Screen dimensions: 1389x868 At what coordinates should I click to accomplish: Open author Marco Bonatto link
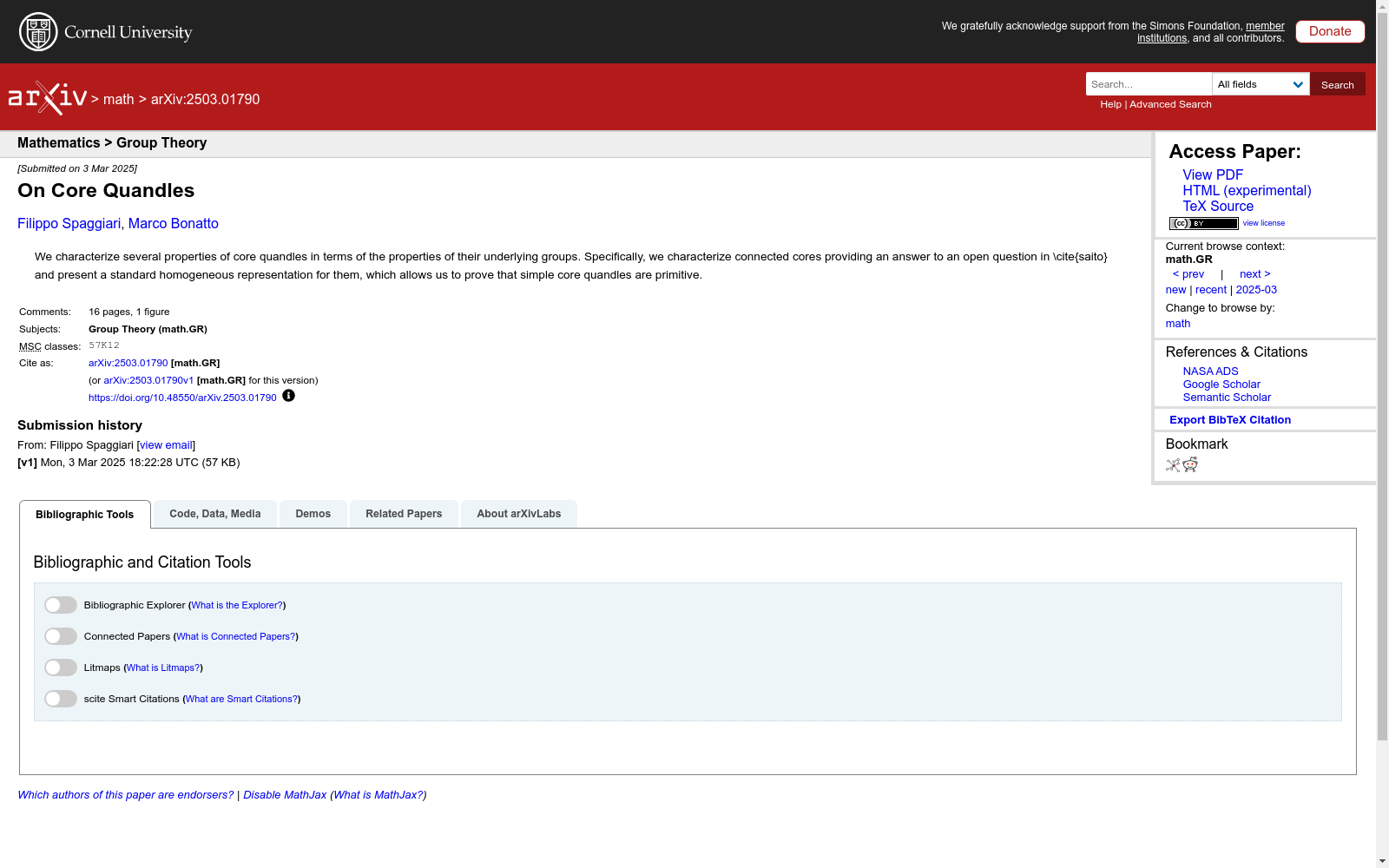(174, 224)
